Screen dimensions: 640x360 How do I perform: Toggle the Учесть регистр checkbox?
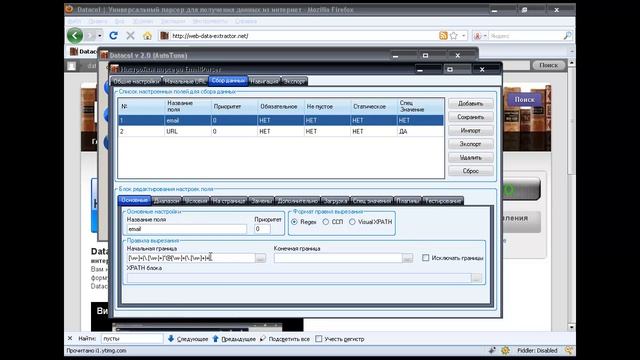[x=319, y=339]
